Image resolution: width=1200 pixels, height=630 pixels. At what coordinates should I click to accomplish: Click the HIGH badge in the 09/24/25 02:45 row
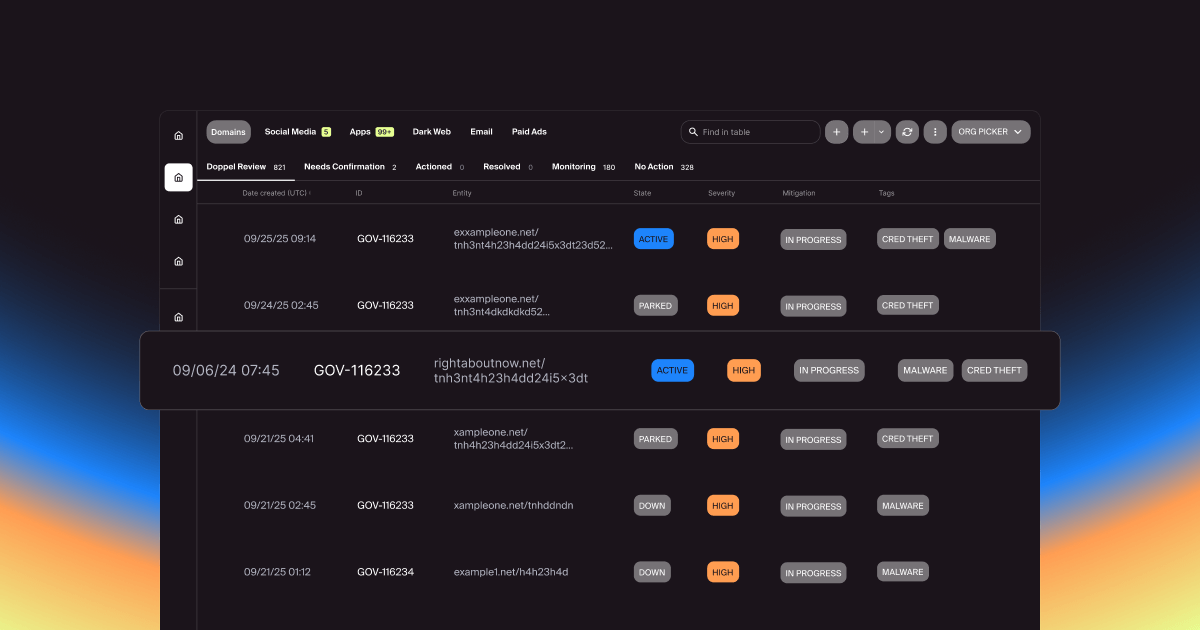(x=723, y=306)
